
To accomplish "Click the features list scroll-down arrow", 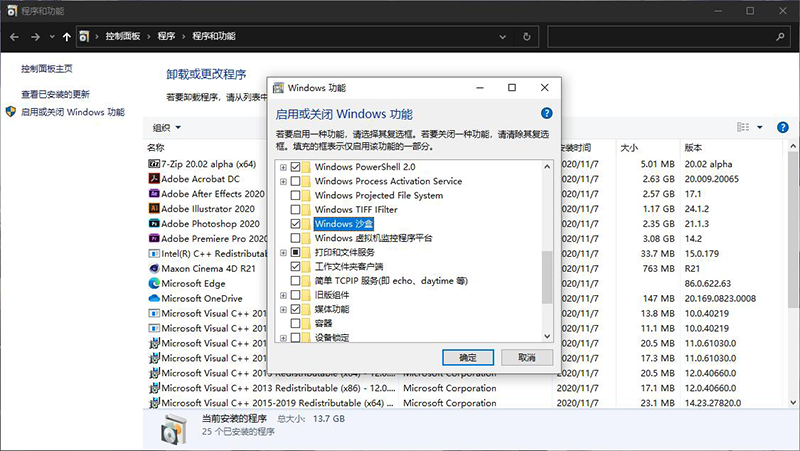I will tap(547, 336).
